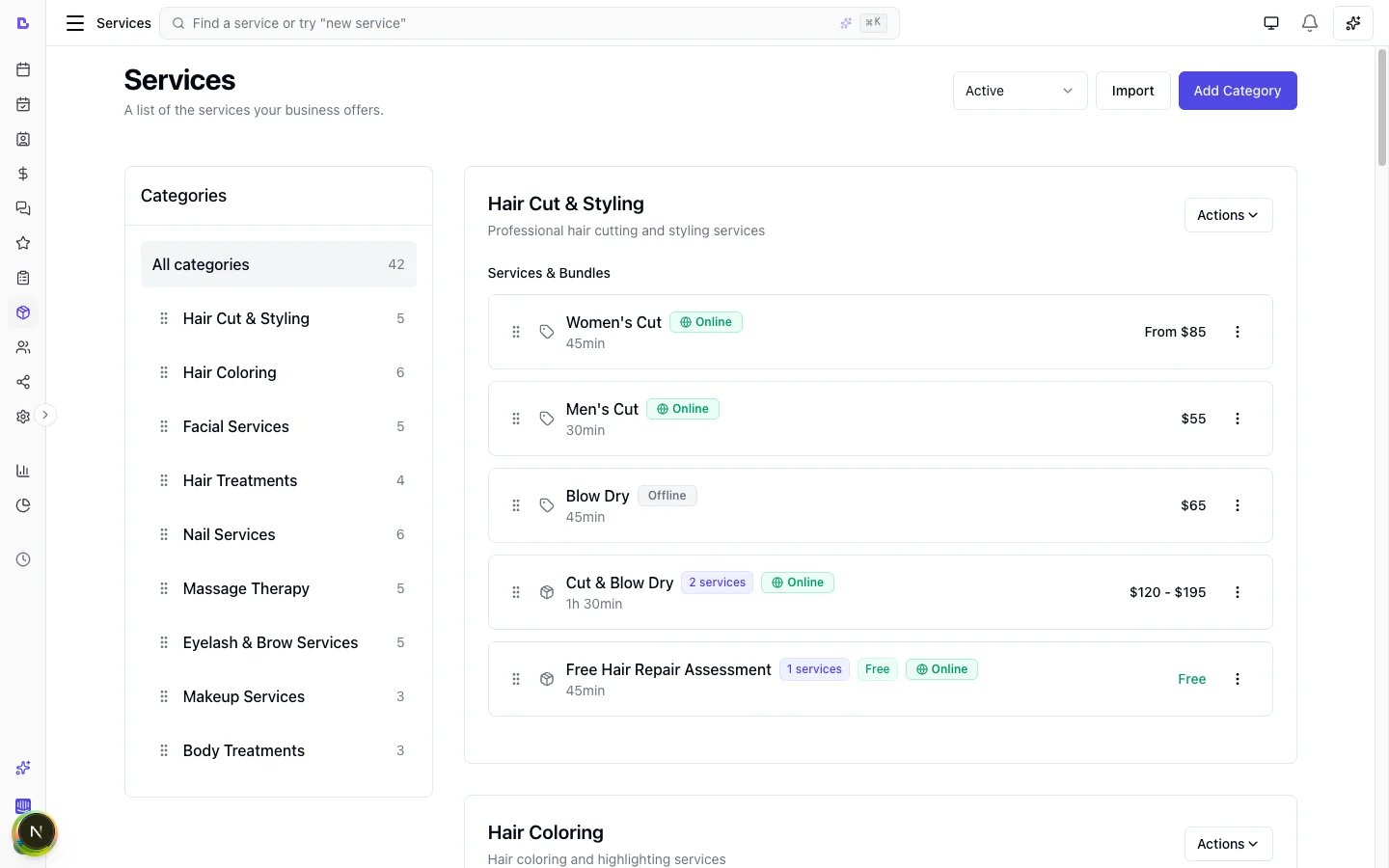The image size is (1389, 868).
Task: Open the monitor display icon in the top bar
Action: click(x=1271, y=23)
